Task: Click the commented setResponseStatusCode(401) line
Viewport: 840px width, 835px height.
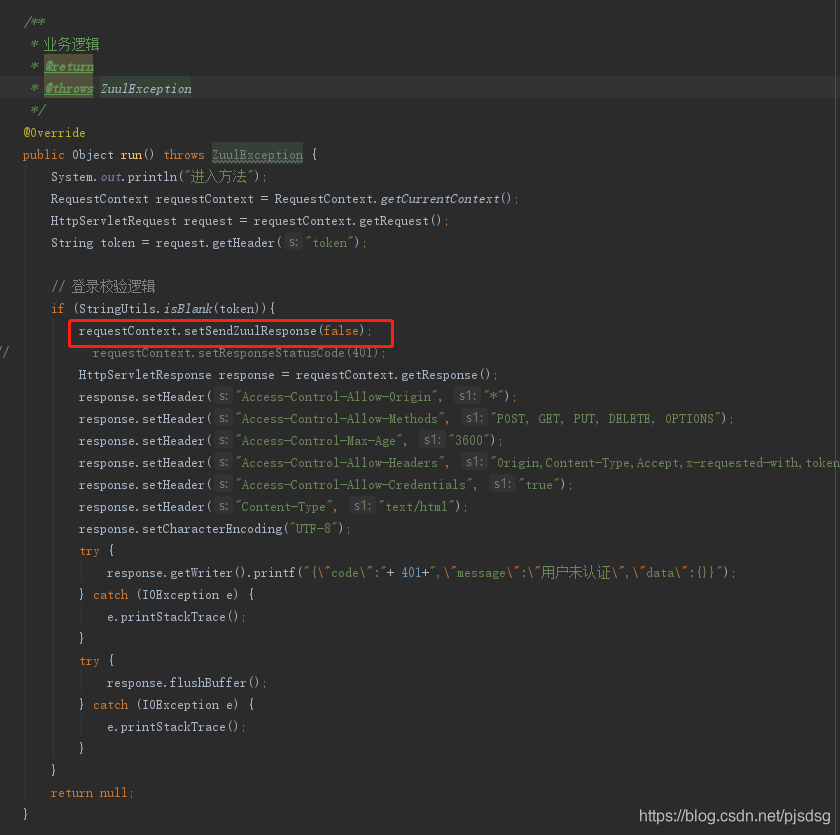Action: coord(239,353)
